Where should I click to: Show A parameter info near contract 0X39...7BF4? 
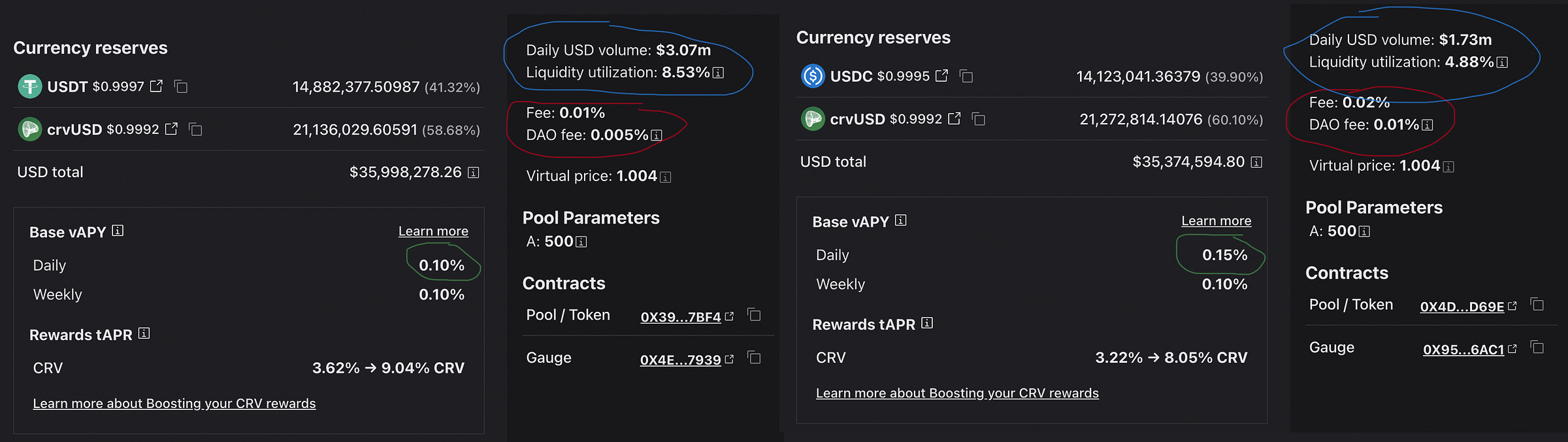581,242
